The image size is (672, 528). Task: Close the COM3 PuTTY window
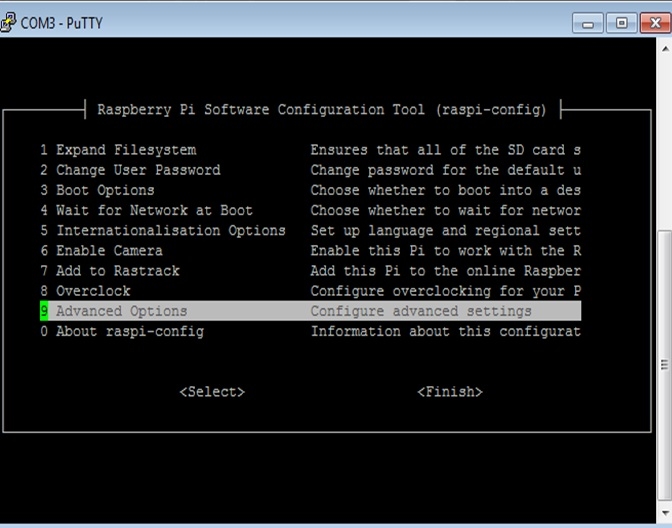point(655,23)
